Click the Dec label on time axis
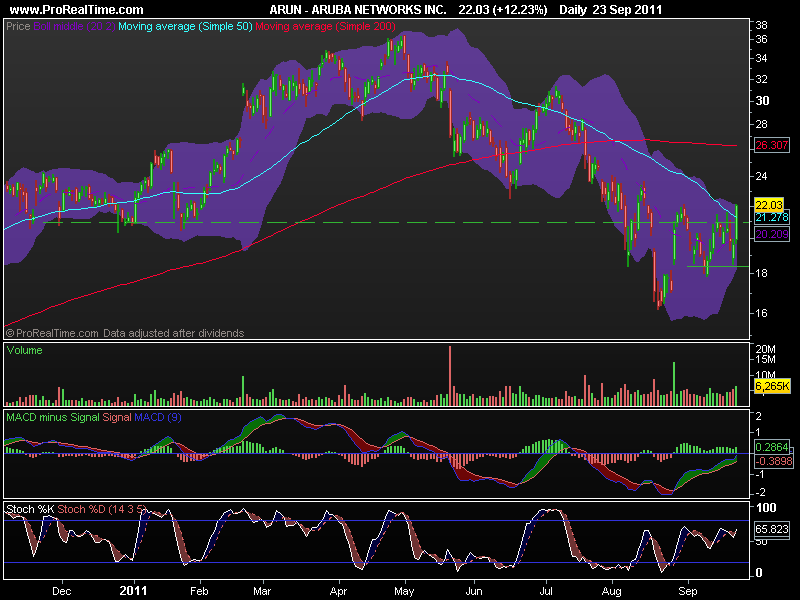 [x=62, y=591]
